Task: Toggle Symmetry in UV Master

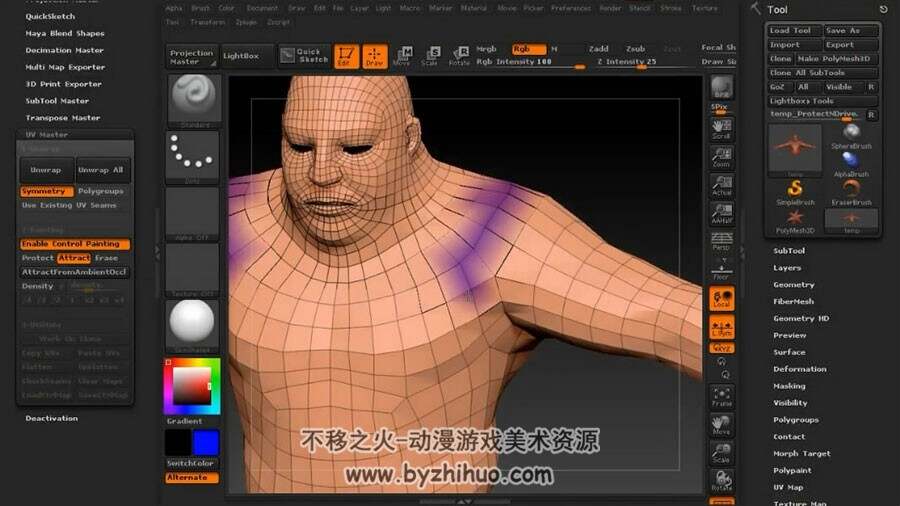Action: coord(46,191)
